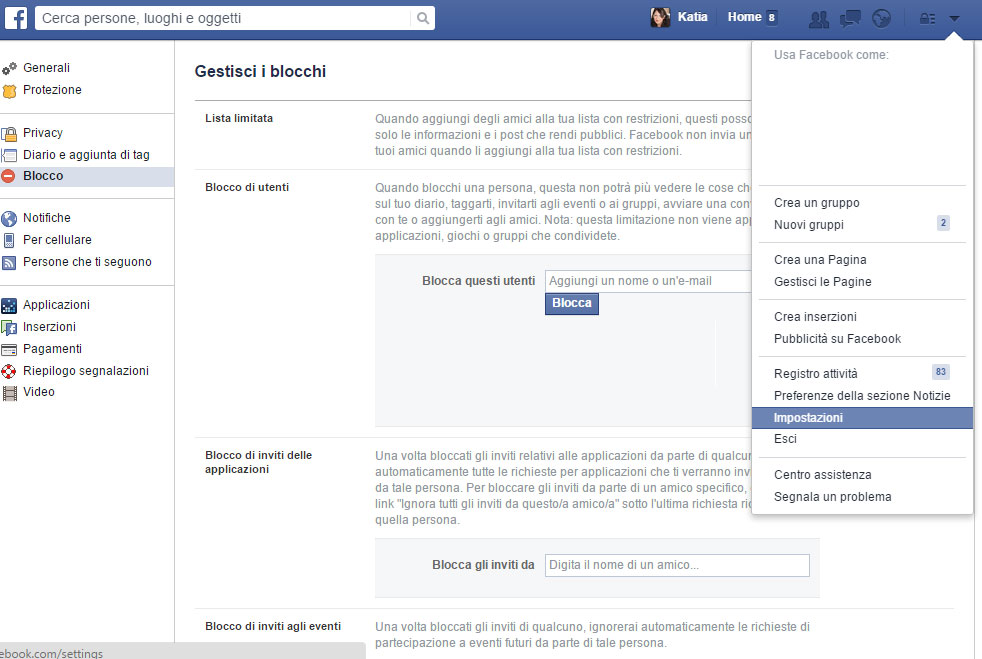The image size is (982, 659).
Task: Open Generali settings section
Action: 46,68
